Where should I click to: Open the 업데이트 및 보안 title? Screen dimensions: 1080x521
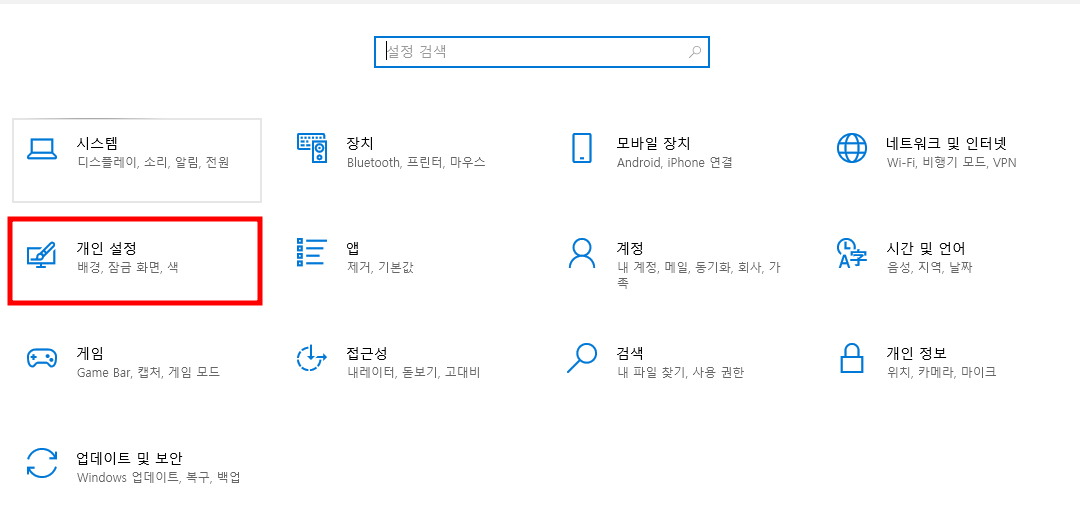pos(129,458)
